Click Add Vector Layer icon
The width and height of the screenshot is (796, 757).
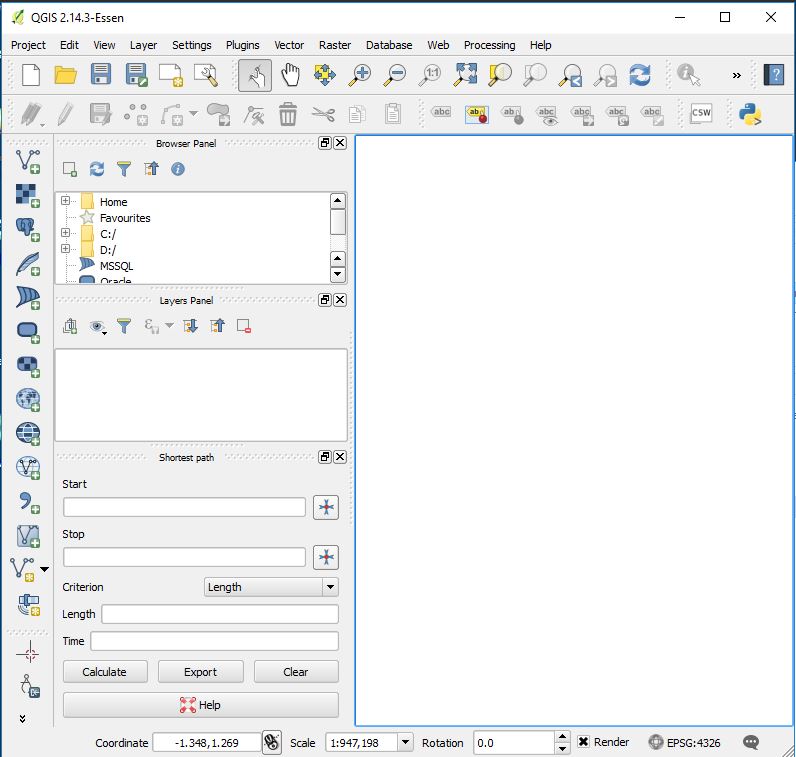coord(28,162)
